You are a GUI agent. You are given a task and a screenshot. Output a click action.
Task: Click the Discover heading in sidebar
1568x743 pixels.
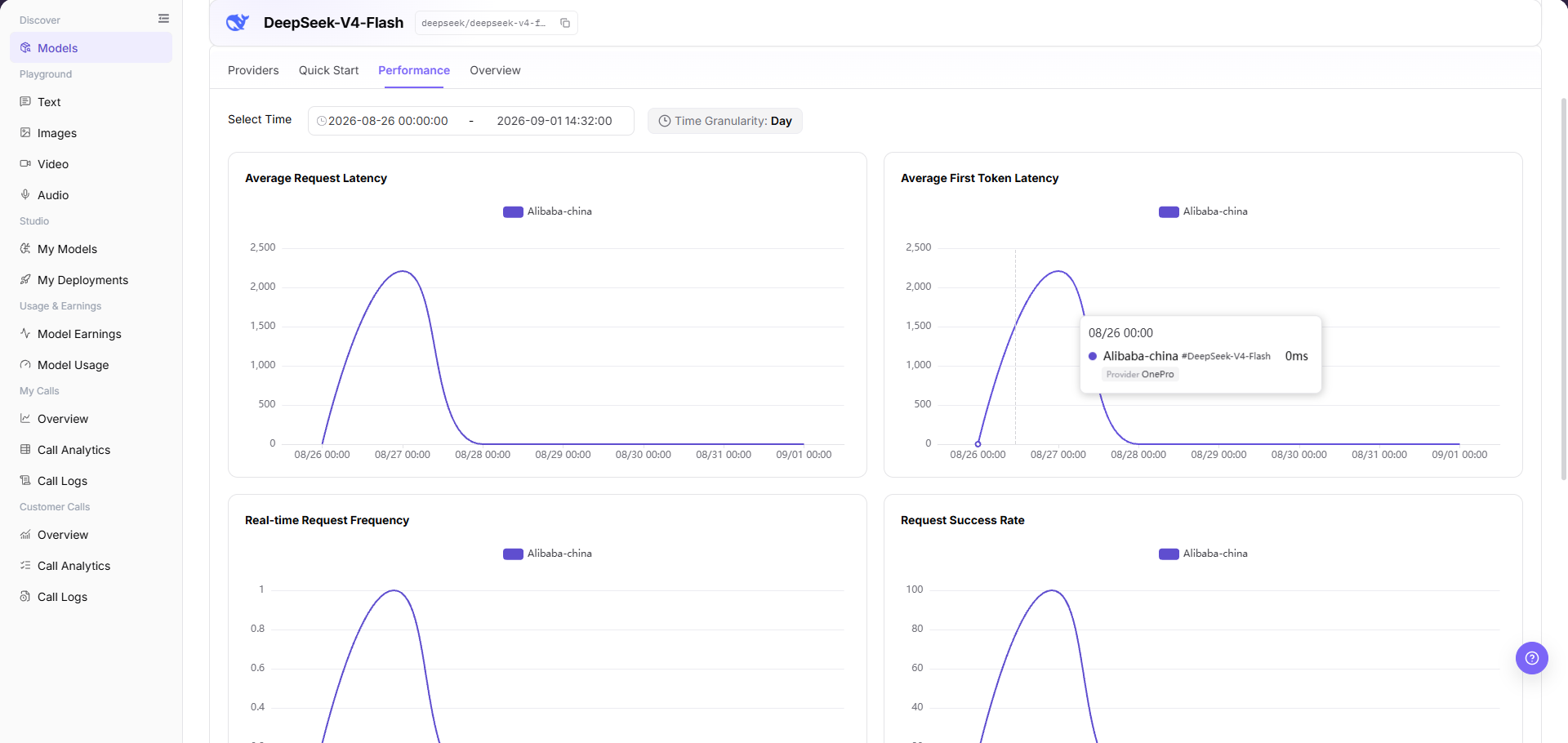[x=40, y=20]
